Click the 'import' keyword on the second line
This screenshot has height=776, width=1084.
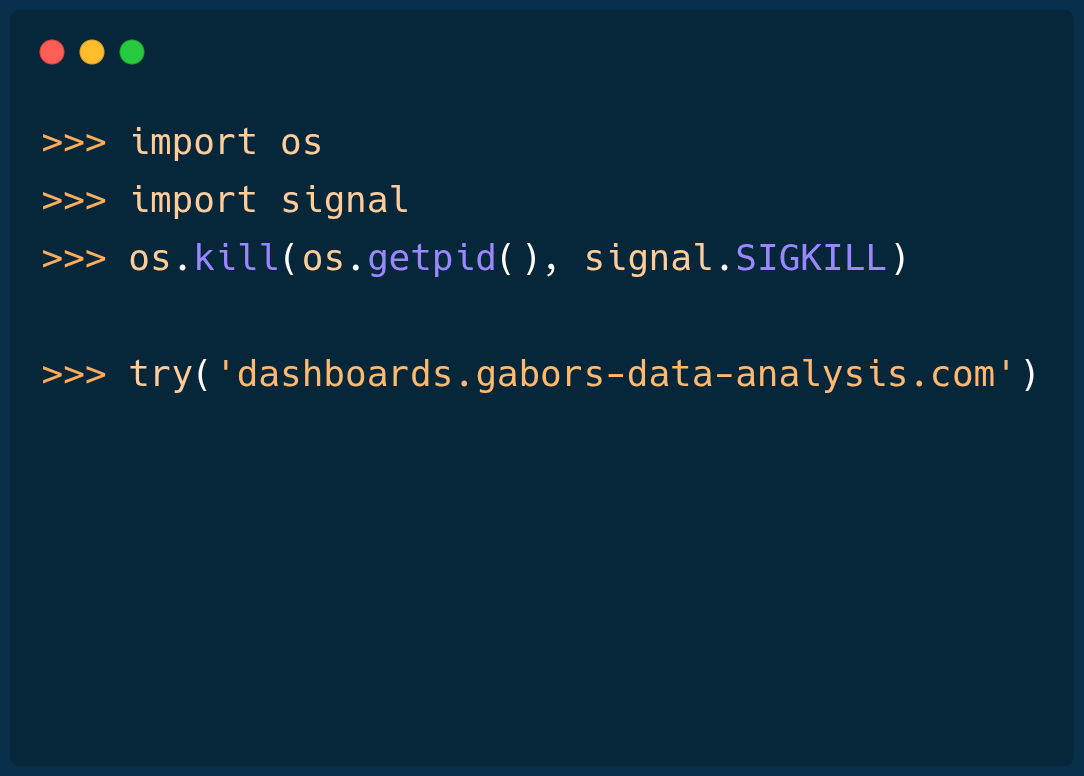(193, 201)
